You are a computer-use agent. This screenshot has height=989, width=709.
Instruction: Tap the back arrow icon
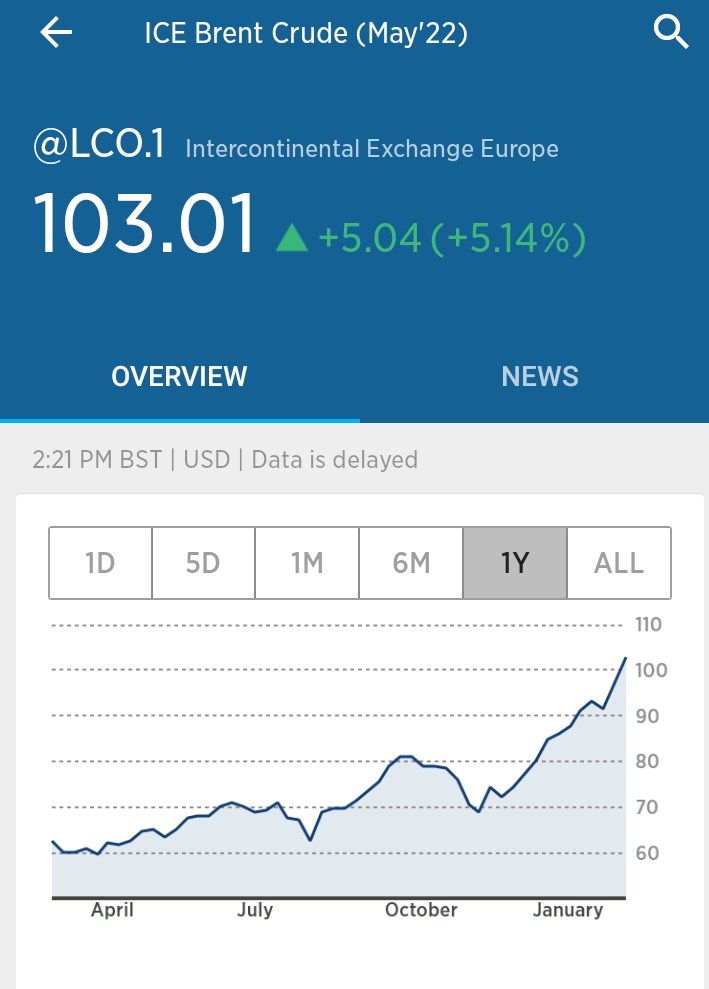pyautogui.click(x=56, y=33)
